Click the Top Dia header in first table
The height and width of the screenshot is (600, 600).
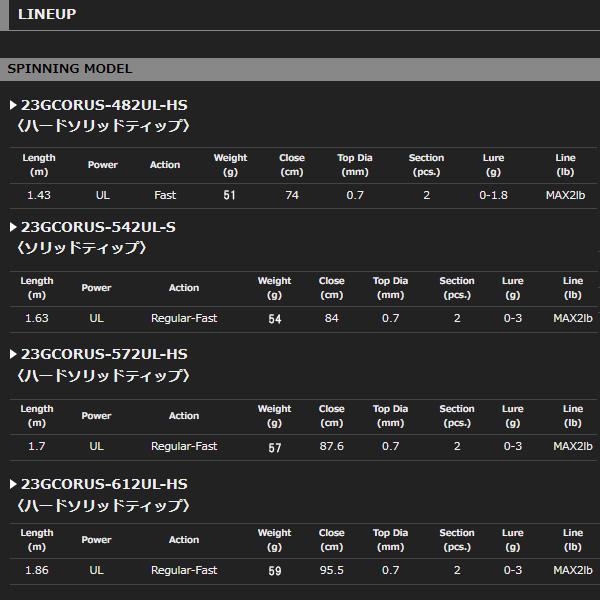[x=355, y=165]
